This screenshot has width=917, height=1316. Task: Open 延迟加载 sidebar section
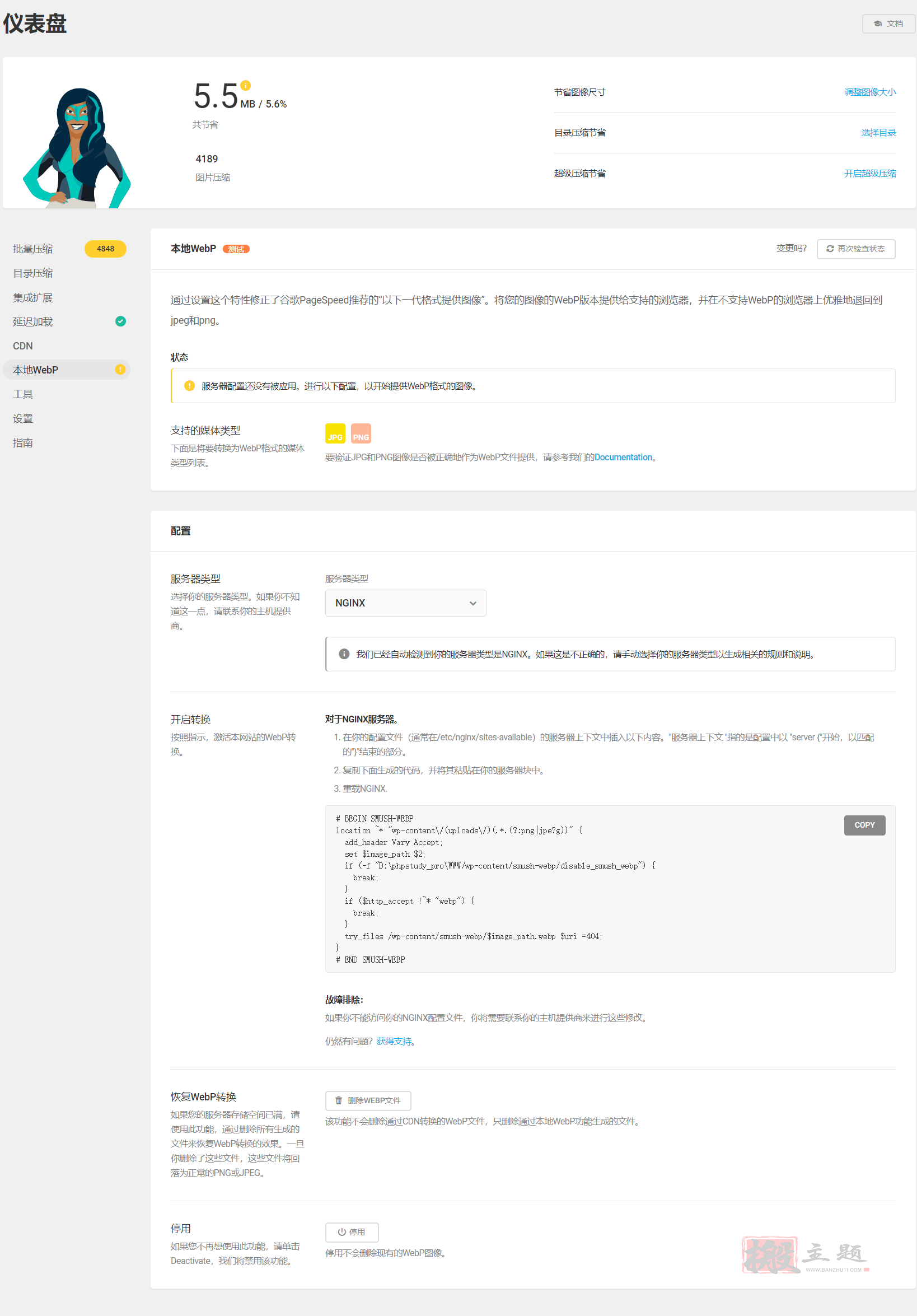(32, 321)
